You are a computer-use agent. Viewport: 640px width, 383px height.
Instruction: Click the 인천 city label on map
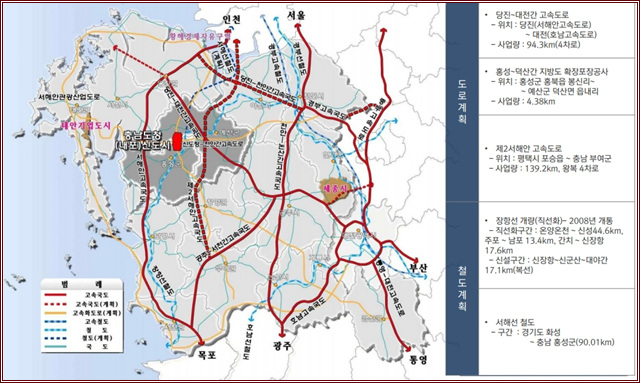231,20
